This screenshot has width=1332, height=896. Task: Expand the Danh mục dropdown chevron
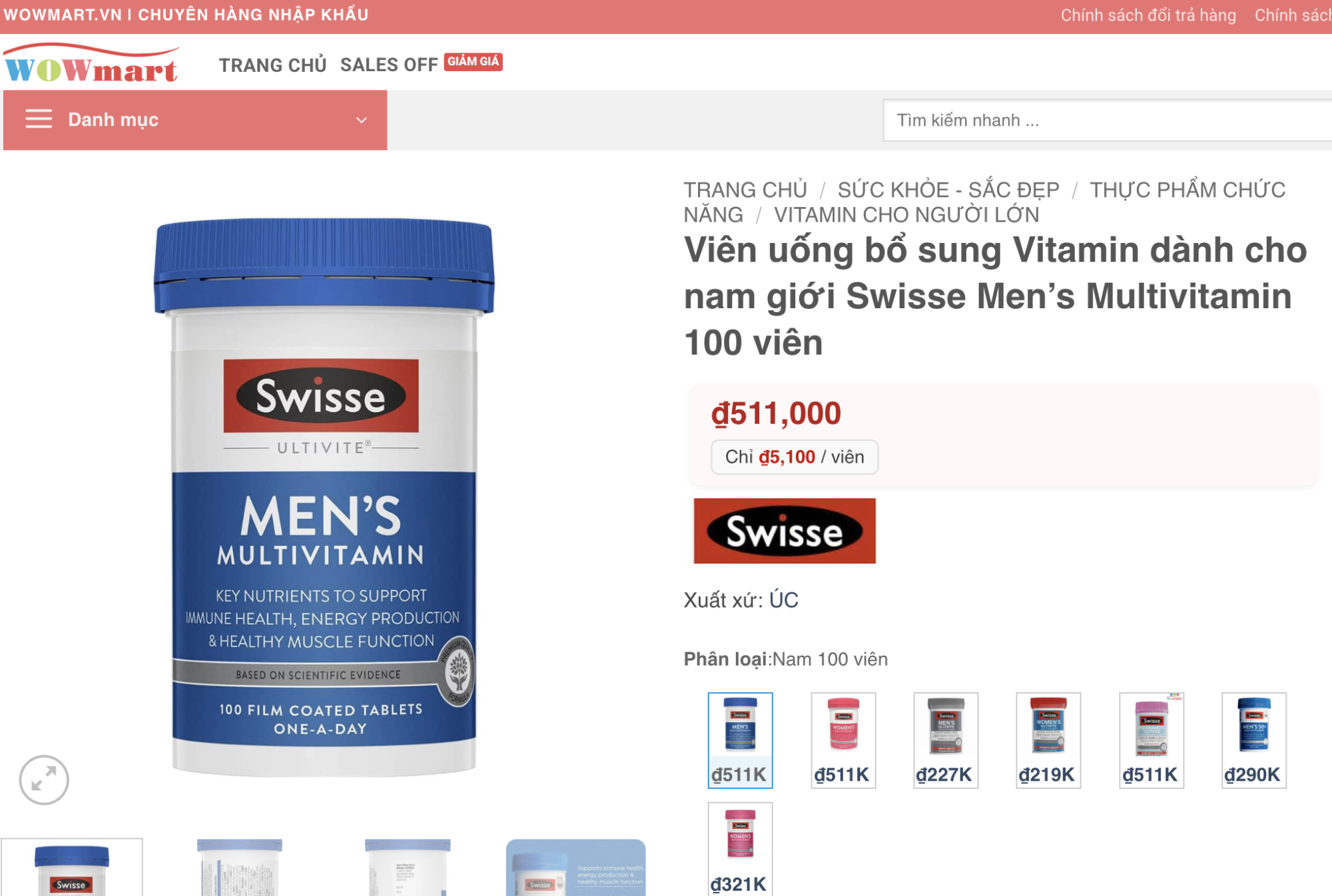(x=361, y=120)
